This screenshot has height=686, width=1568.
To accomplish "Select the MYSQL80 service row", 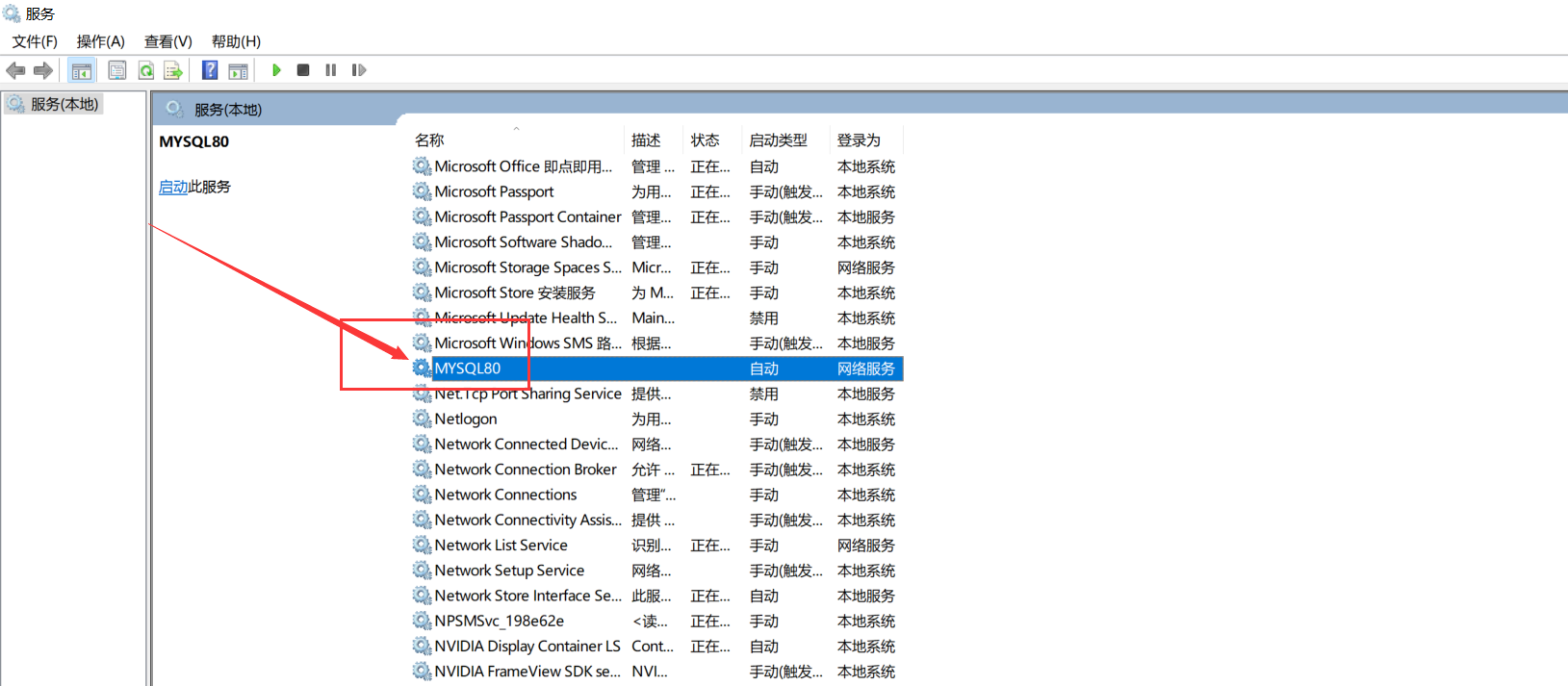I will 657,368.
